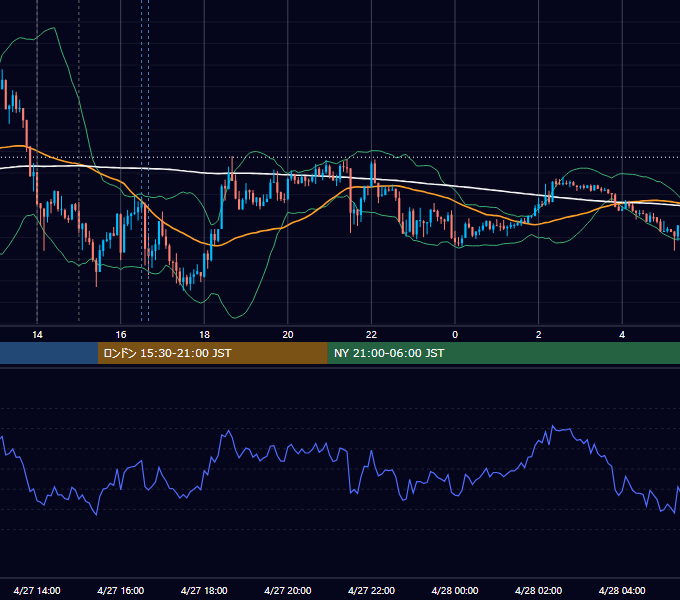Click the 22 hour label on price chart axis
This screenshot has width=680, height=600.
coord(371,335)
